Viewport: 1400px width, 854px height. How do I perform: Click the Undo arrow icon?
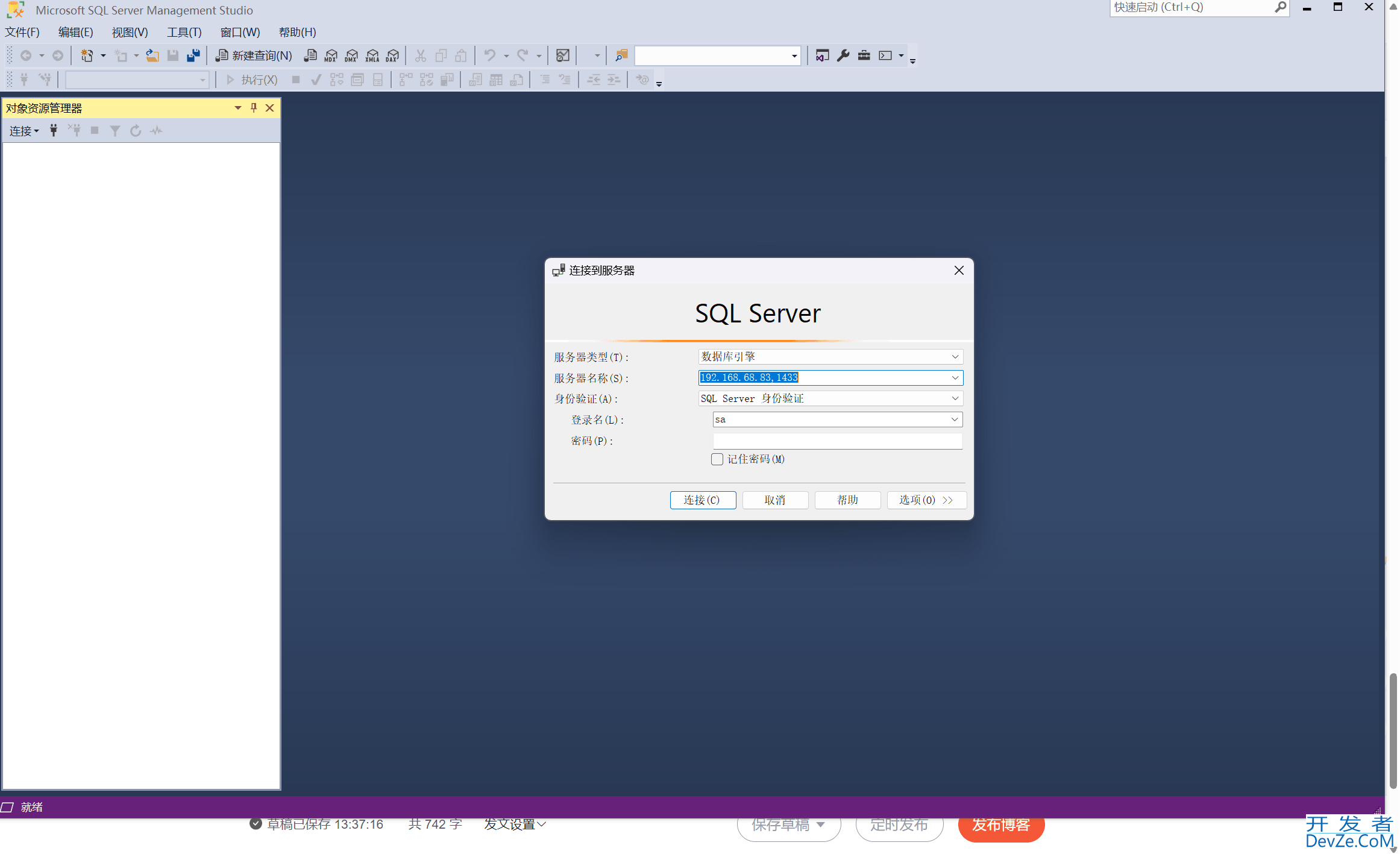[489, 55]
